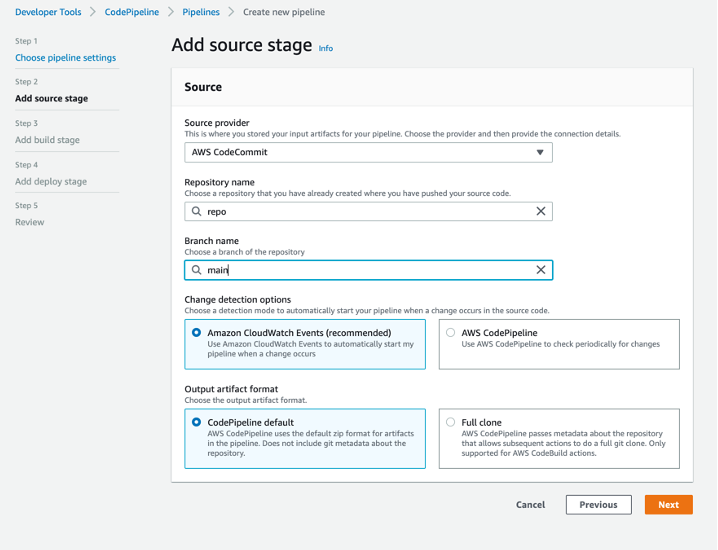This screenshot has height=550, width=718.
Task: Select Amazon CloudWatch Events detection option
Action: [x=196, y=333]
